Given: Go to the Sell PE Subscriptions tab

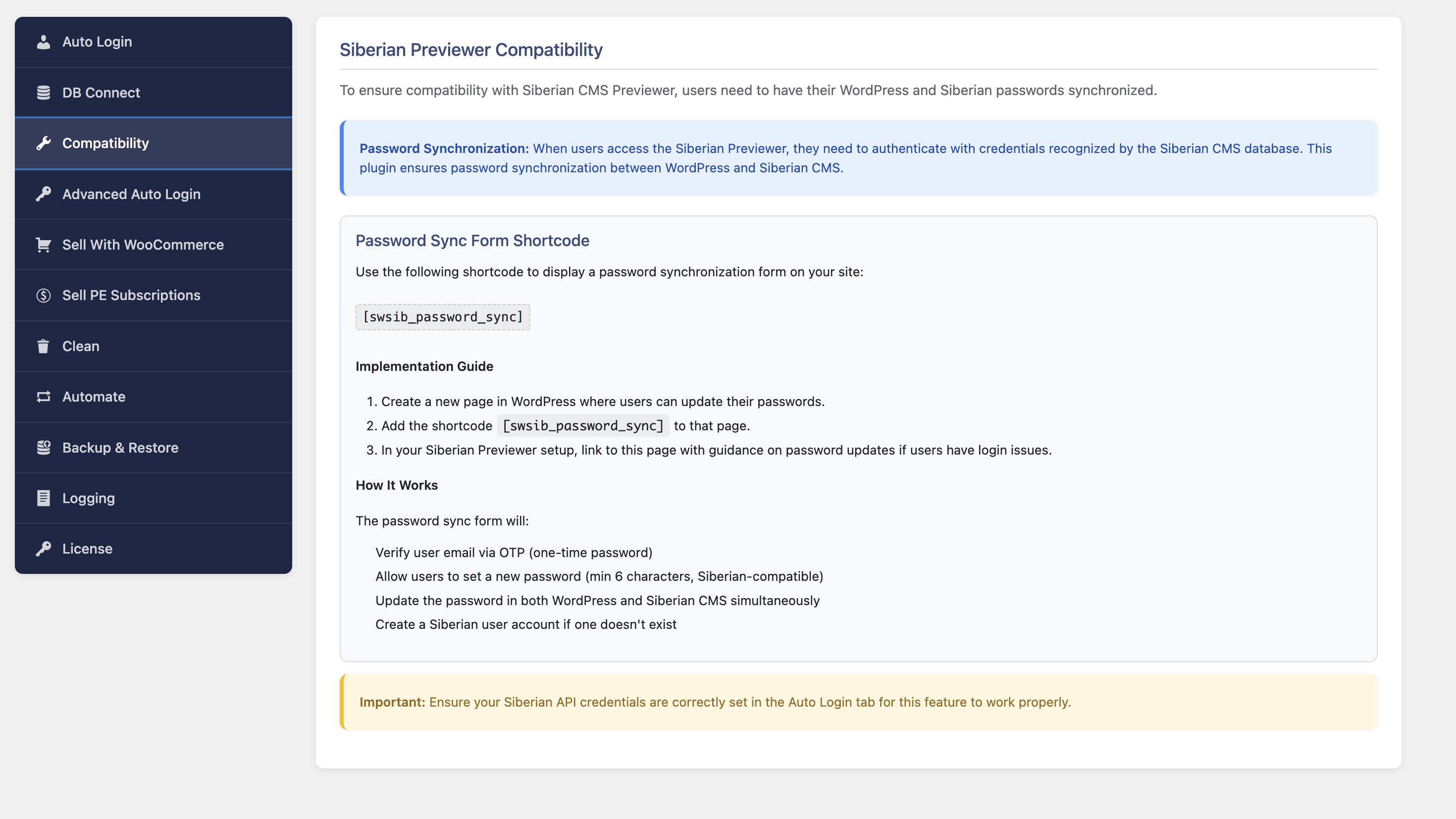Looking at the screenshot, I should pos(153,296).
